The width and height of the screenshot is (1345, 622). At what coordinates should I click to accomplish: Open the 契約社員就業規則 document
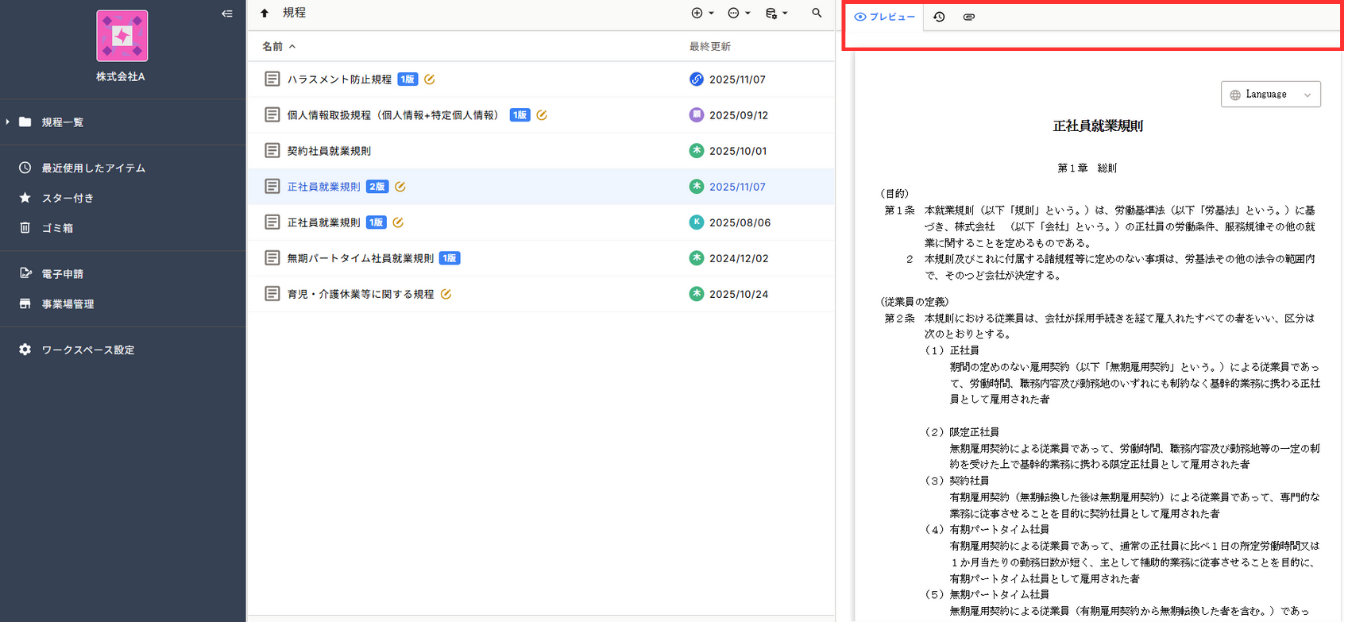[x=329, y=151]
